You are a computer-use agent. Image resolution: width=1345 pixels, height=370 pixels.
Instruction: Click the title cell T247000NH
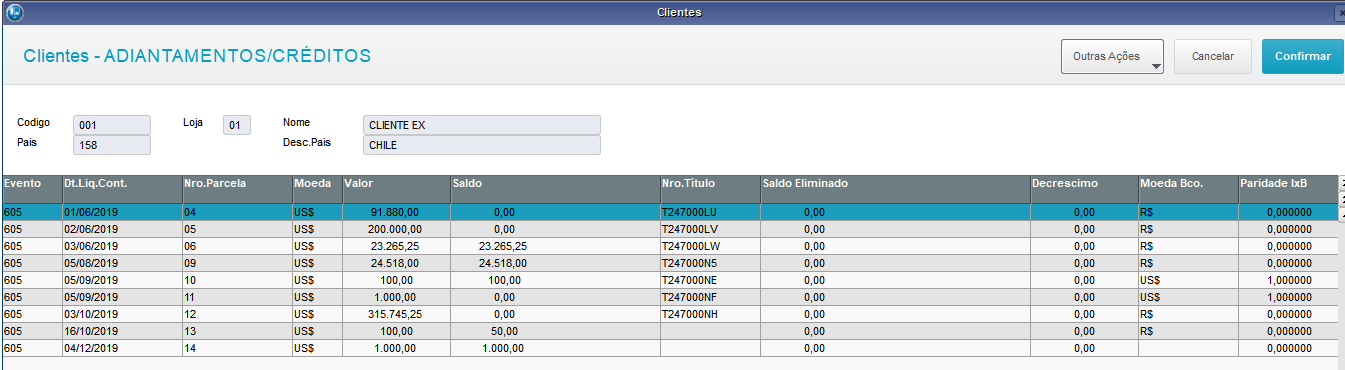click(710, 313)
